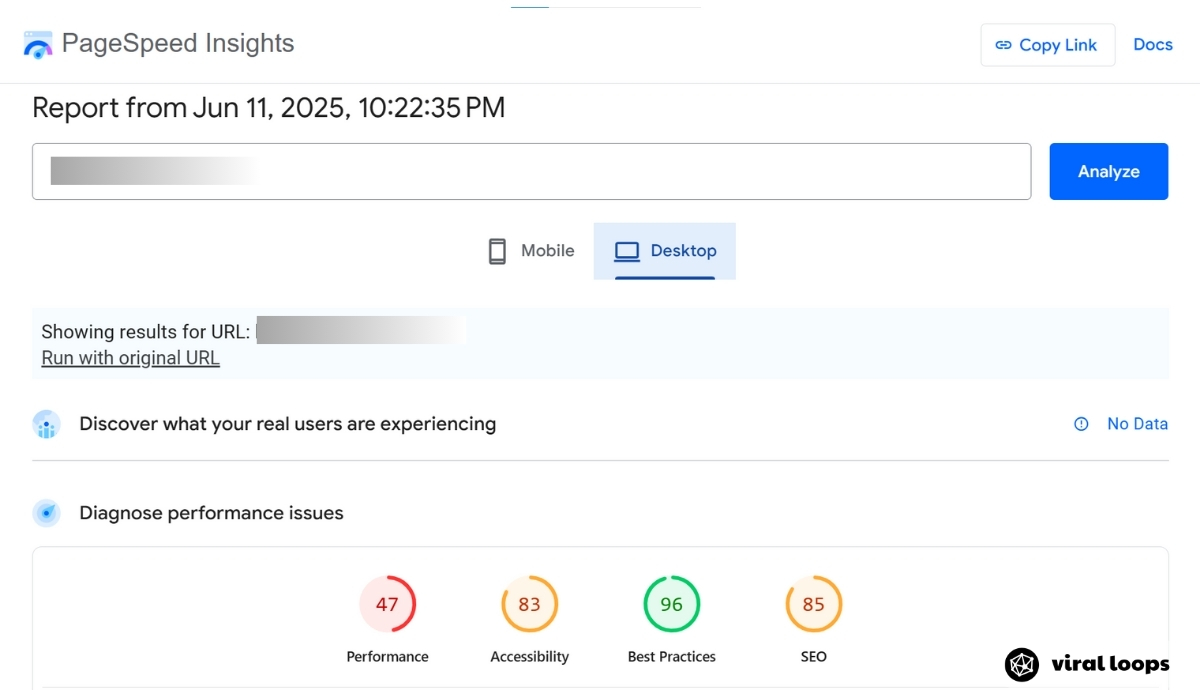Click the PageSpeed Insights logo icon
1200x700 pixels.
tap(38, 44)
